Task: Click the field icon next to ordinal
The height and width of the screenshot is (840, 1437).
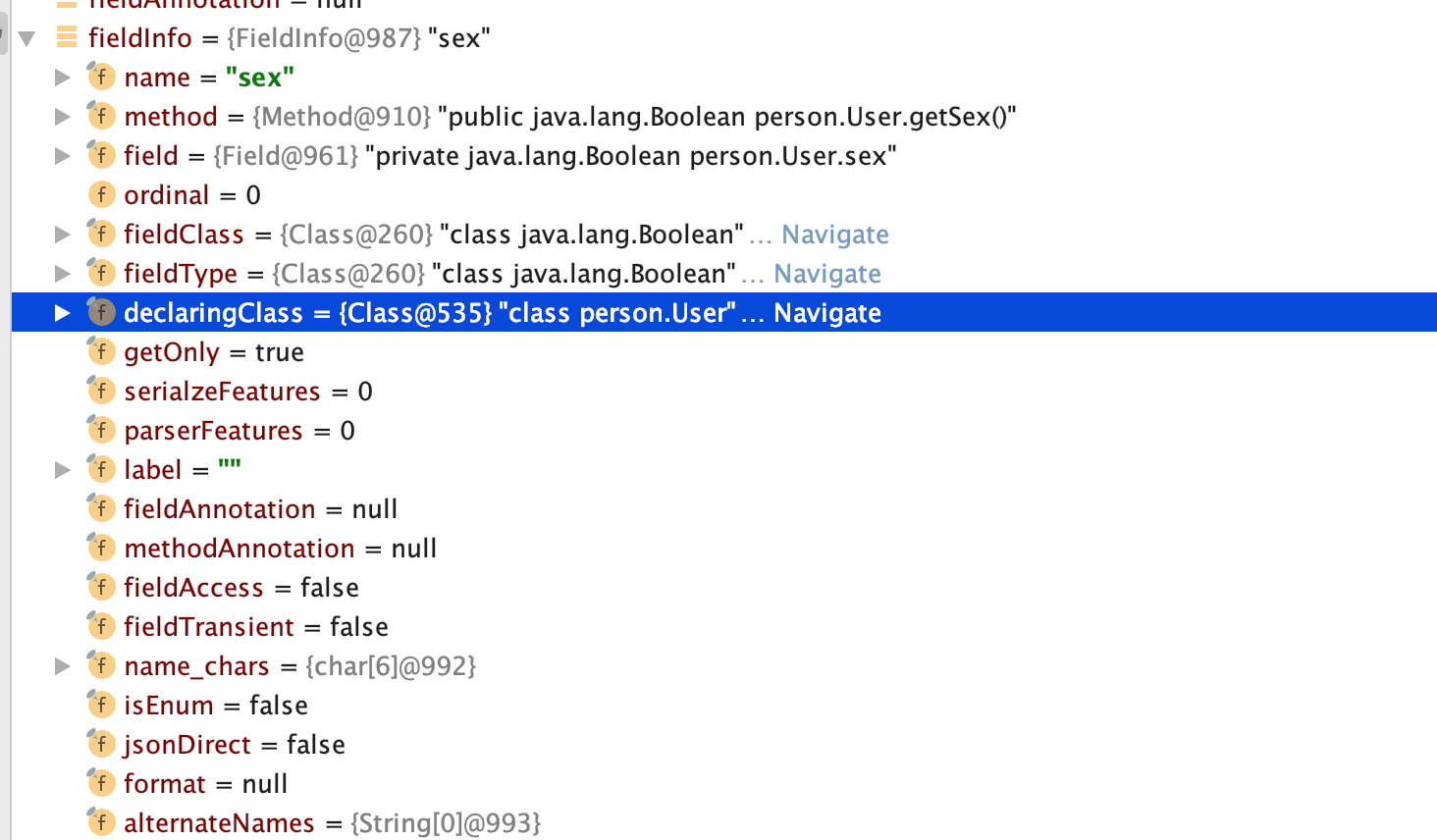Action: 101,194
